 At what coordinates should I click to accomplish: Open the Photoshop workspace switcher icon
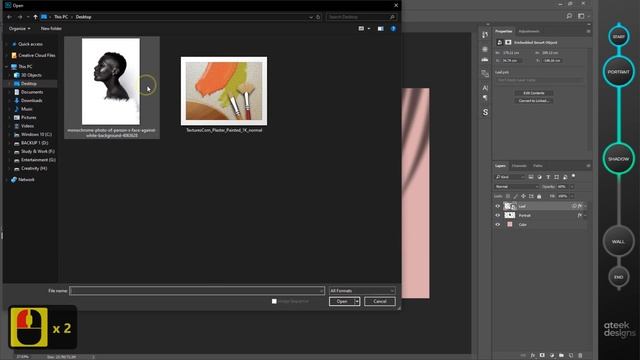pos(581,16)
